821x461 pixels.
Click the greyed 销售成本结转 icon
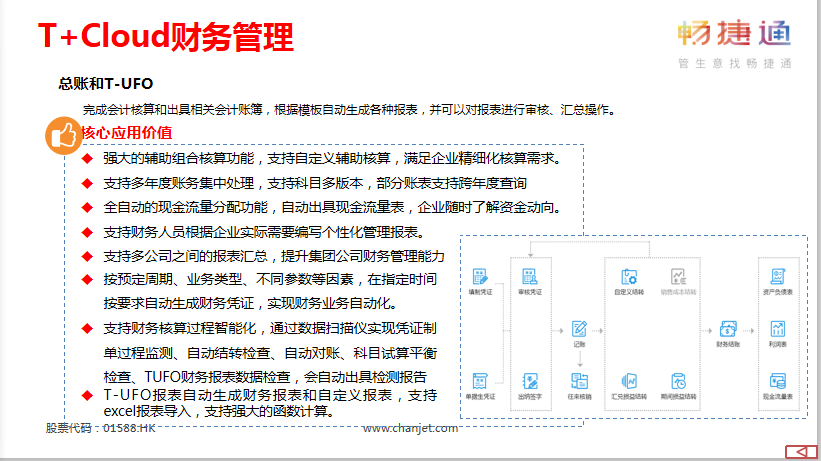tap(678, 277)
